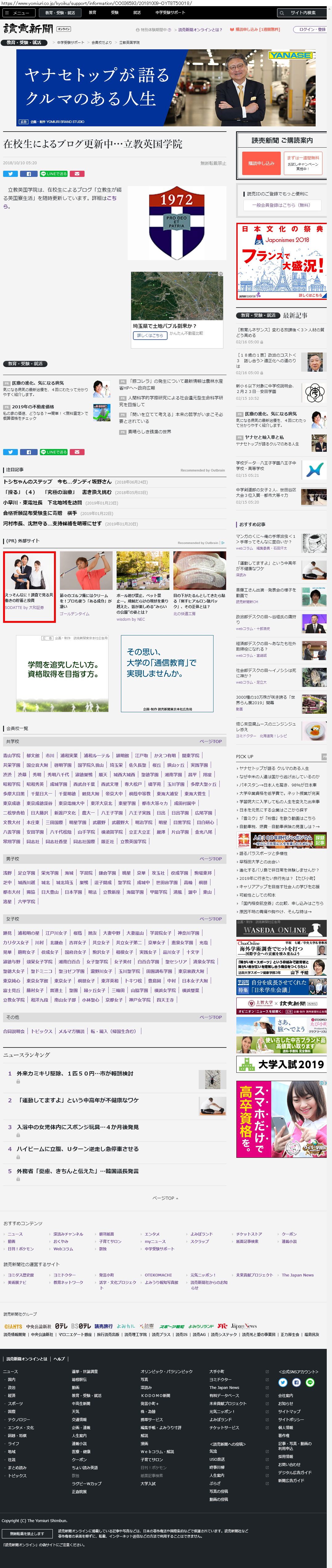Image resolution: width=332 pixels, height=1568 pixels.
Task: Open ranking item ハイビームに立腹、Ｕターン逆走し急停車させる
Action: (x=77, y=1149)
